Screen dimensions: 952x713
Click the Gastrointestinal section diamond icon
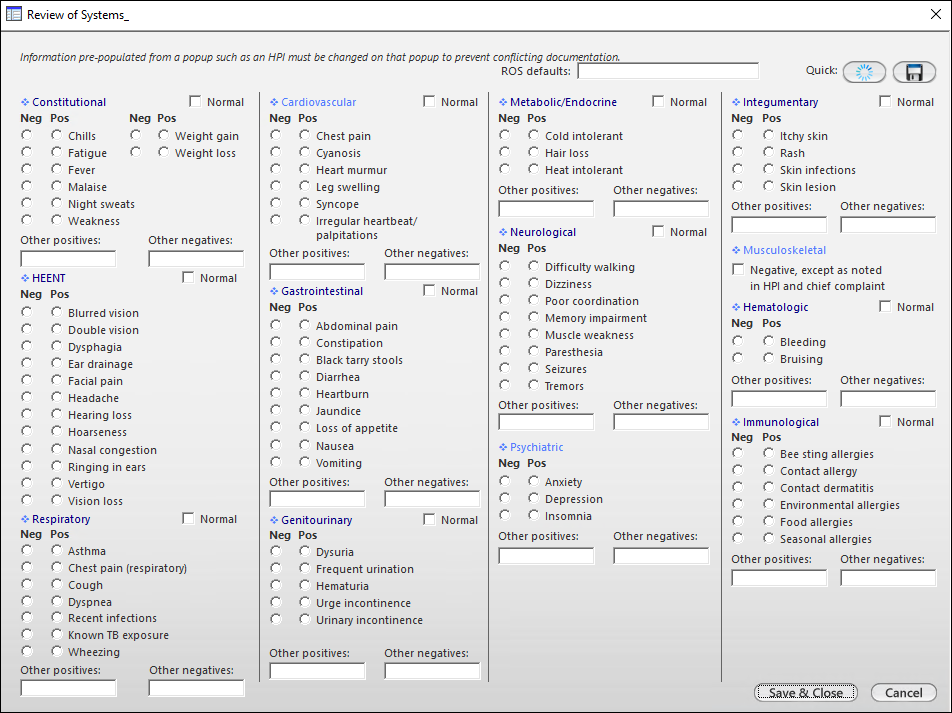tap(274, 291)
